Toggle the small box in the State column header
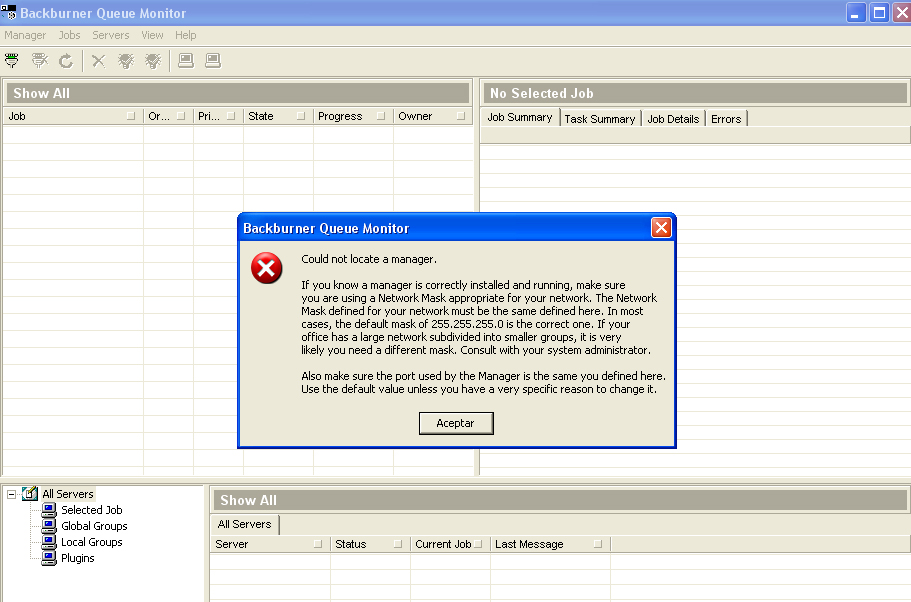The width and height of the screenshot is (911, 602). [300, 116]
